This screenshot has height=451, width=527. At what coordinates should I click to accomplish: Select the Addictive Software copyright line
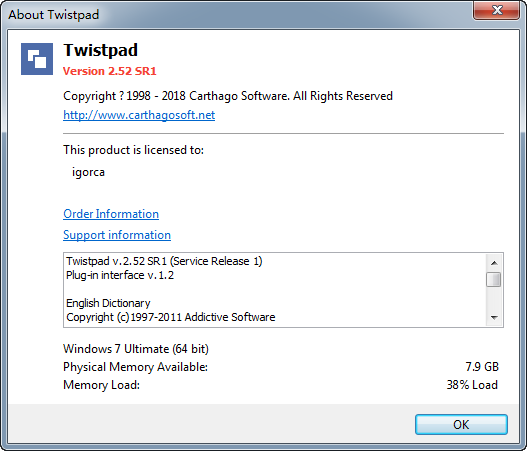(x=171, y=317)
